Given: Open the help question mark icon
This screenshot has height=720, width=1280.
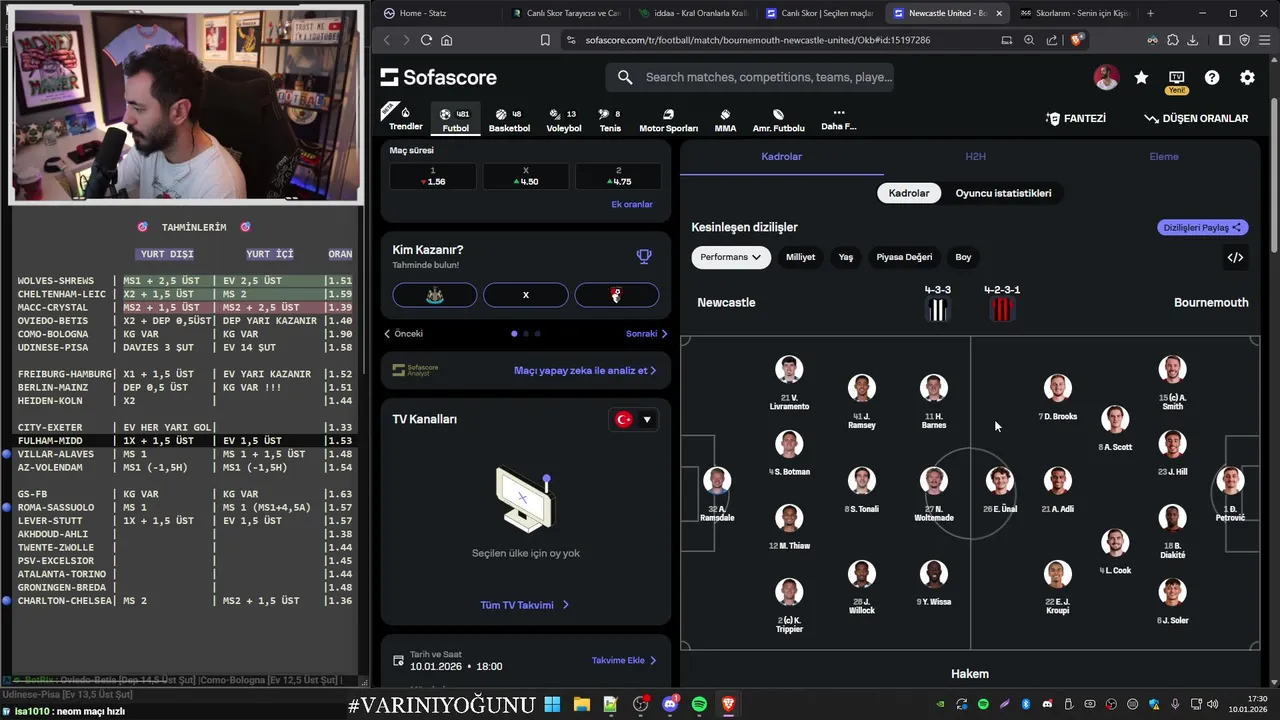Looking at the screenshot, I should coord(1212,77).
